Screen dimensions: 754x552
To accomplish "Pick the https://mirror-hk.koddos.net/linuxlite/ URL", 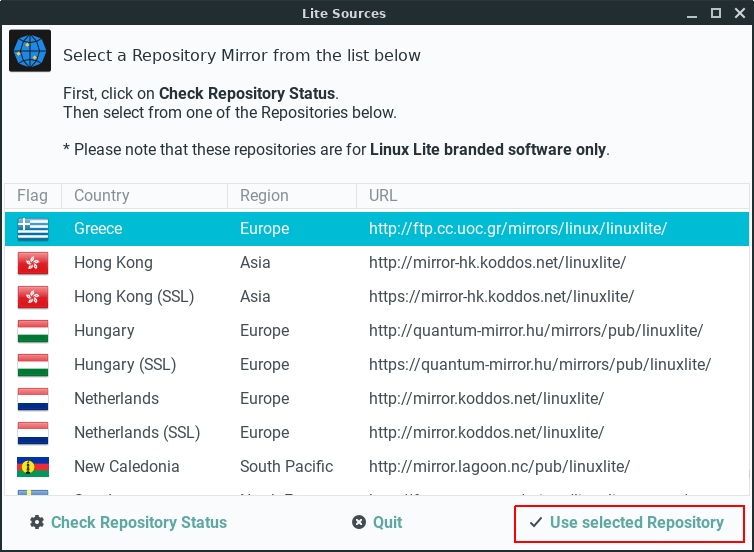I will tap(501, 297).
